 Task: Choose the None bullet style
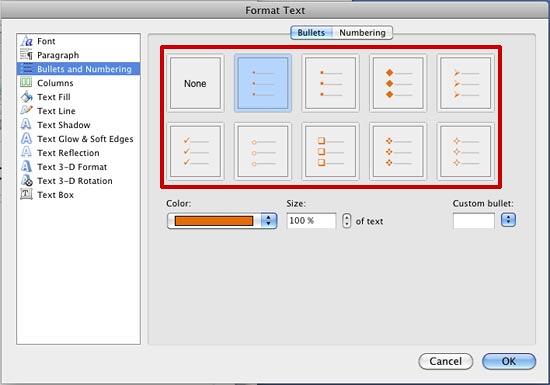pyautogui.click(x=195, y=83)
